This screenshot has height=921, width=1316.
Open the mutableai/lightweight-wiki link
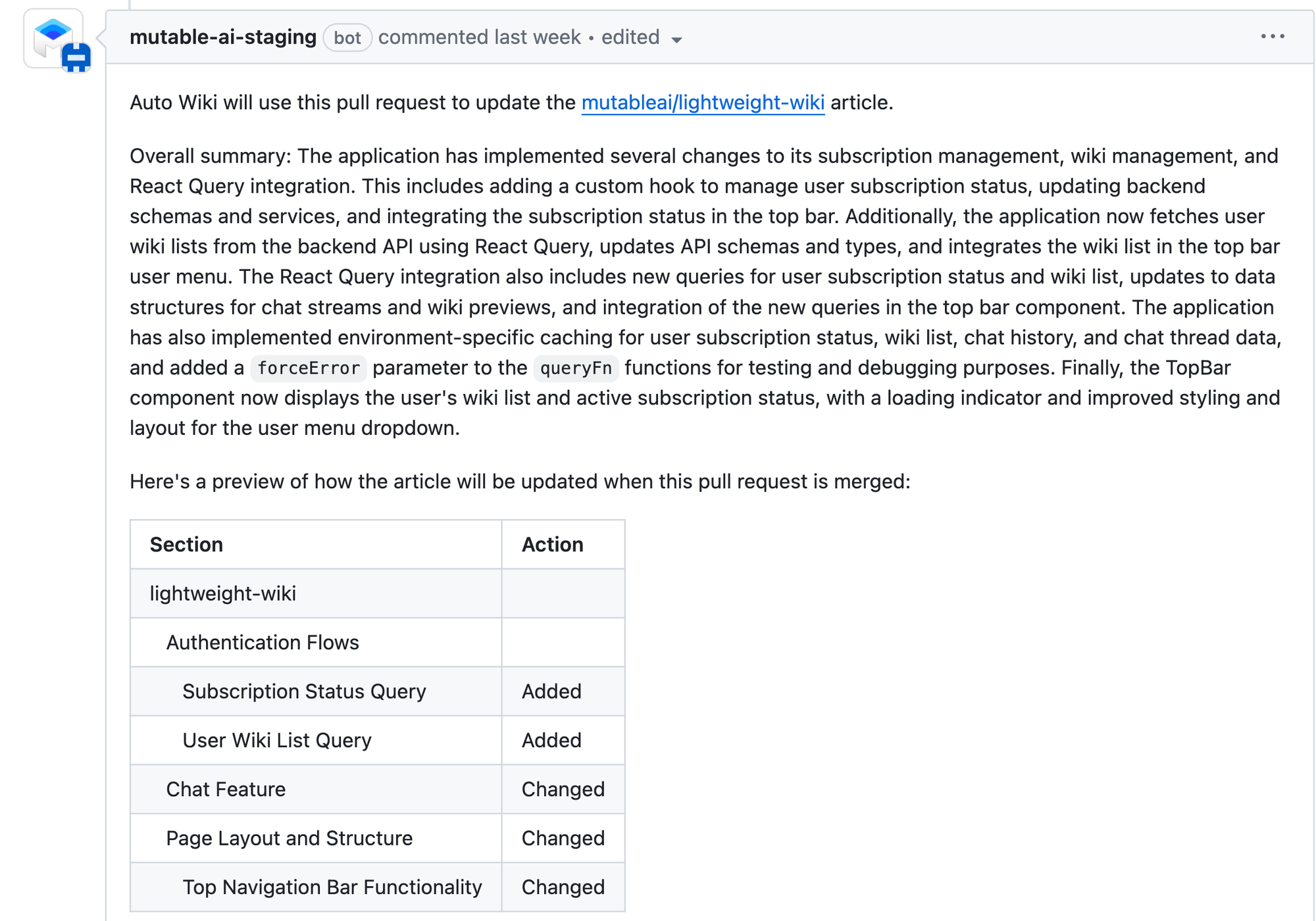(702, 103)
